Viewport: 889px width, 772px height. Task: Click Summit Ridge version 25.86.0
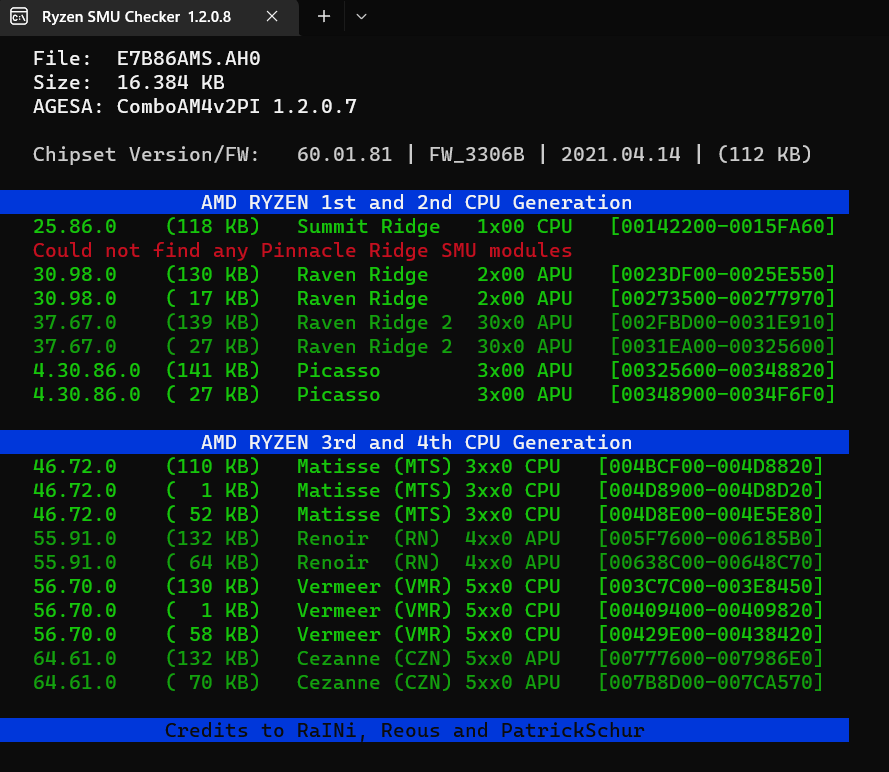(74, 227)
